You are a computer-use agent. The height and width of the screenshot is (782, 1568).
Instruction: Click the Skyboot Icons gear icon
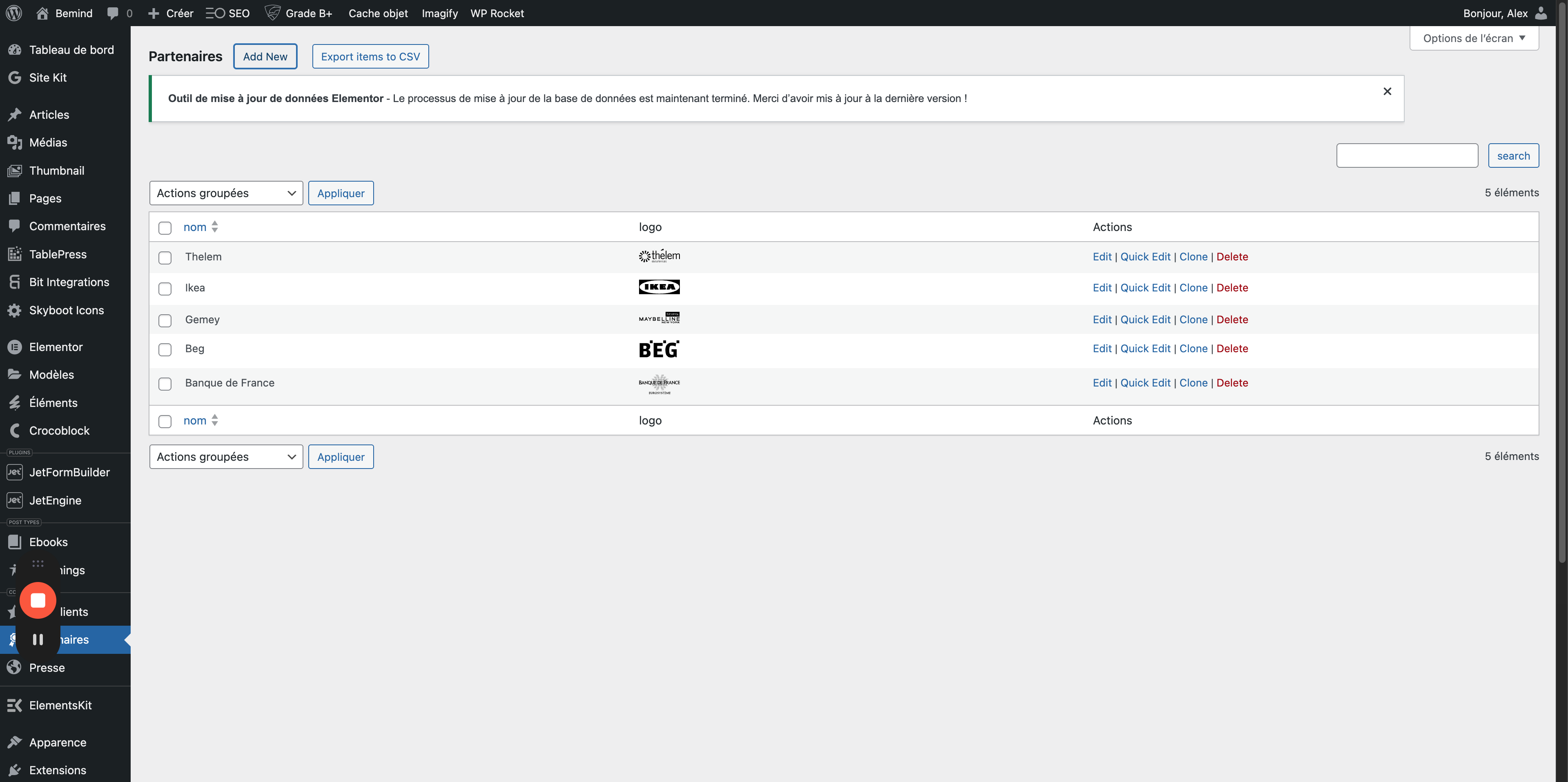tap(15, 310)
